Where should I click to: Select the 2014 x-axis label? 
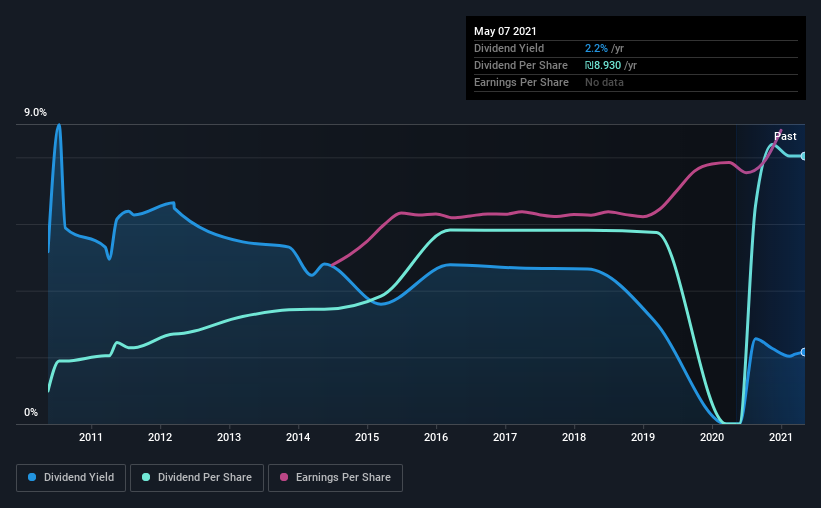(298, 437)
